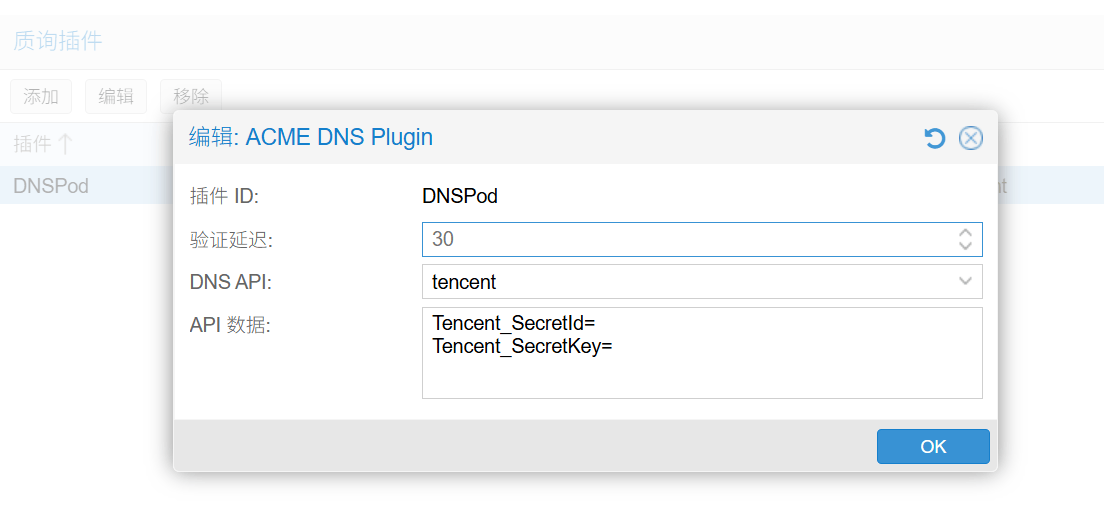Click the 编辑: ACME DNS Plugin title bar
Screen dimensions: 1104x525
(x=550, y=138)
